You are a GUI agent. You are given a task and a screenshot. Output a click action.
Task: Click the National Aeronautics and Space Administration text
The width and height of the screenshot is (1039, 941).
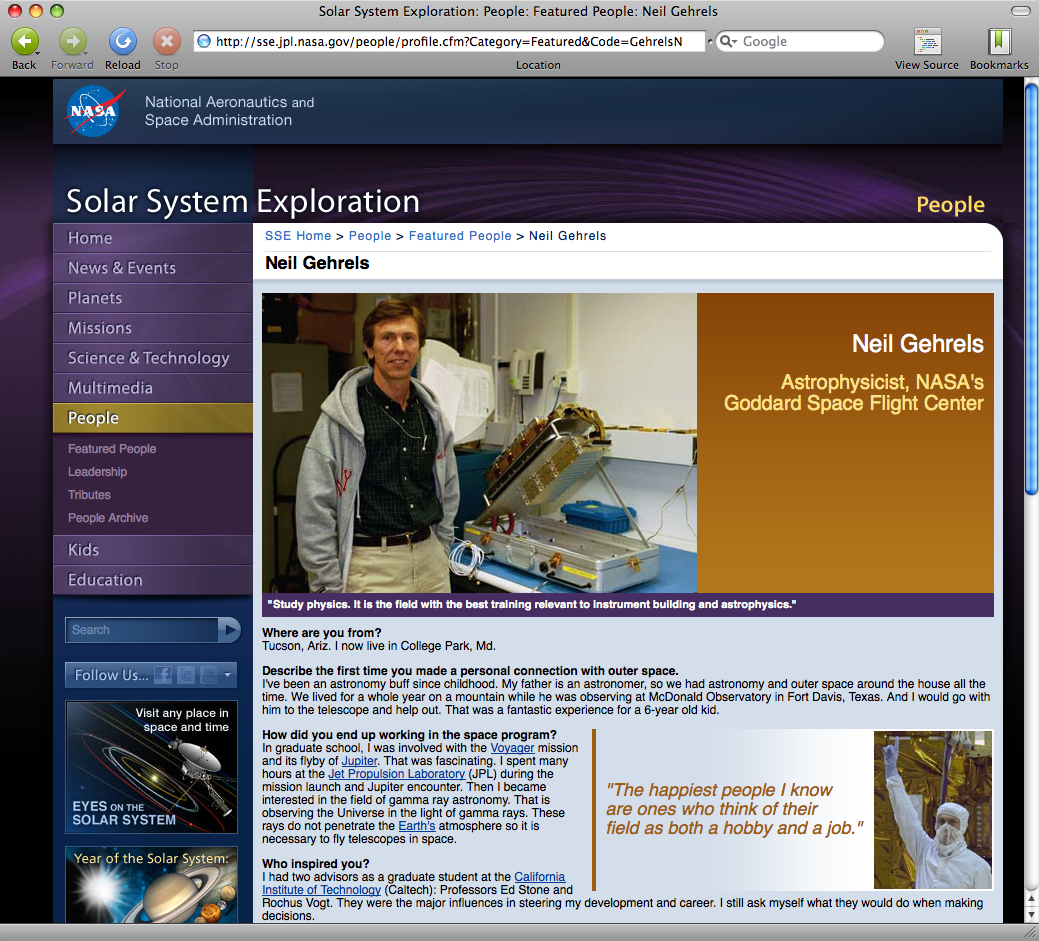point(229,111)
